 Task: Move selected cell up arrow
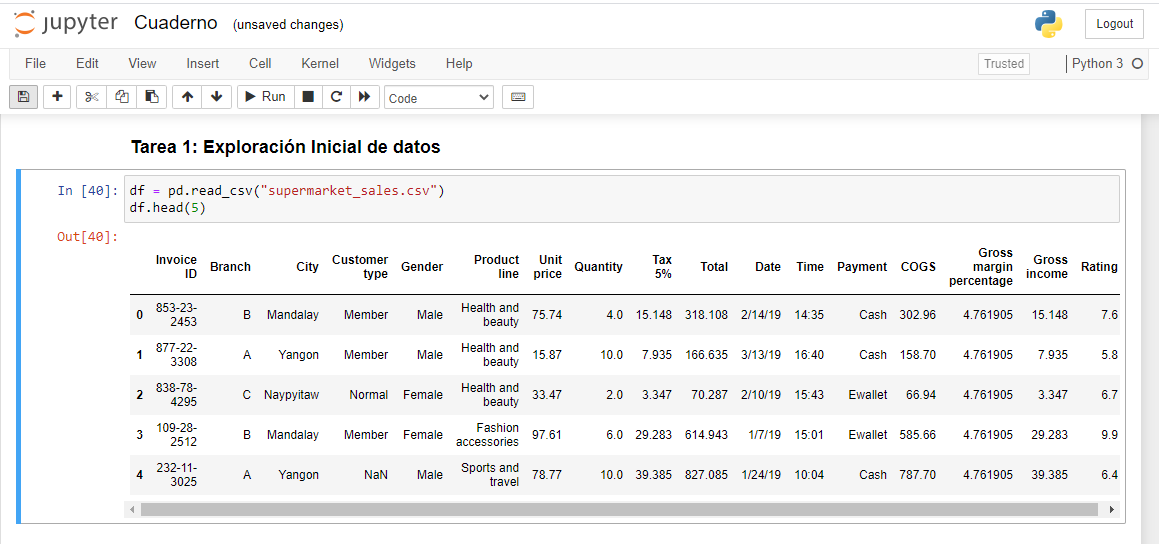tap(187, 97)
